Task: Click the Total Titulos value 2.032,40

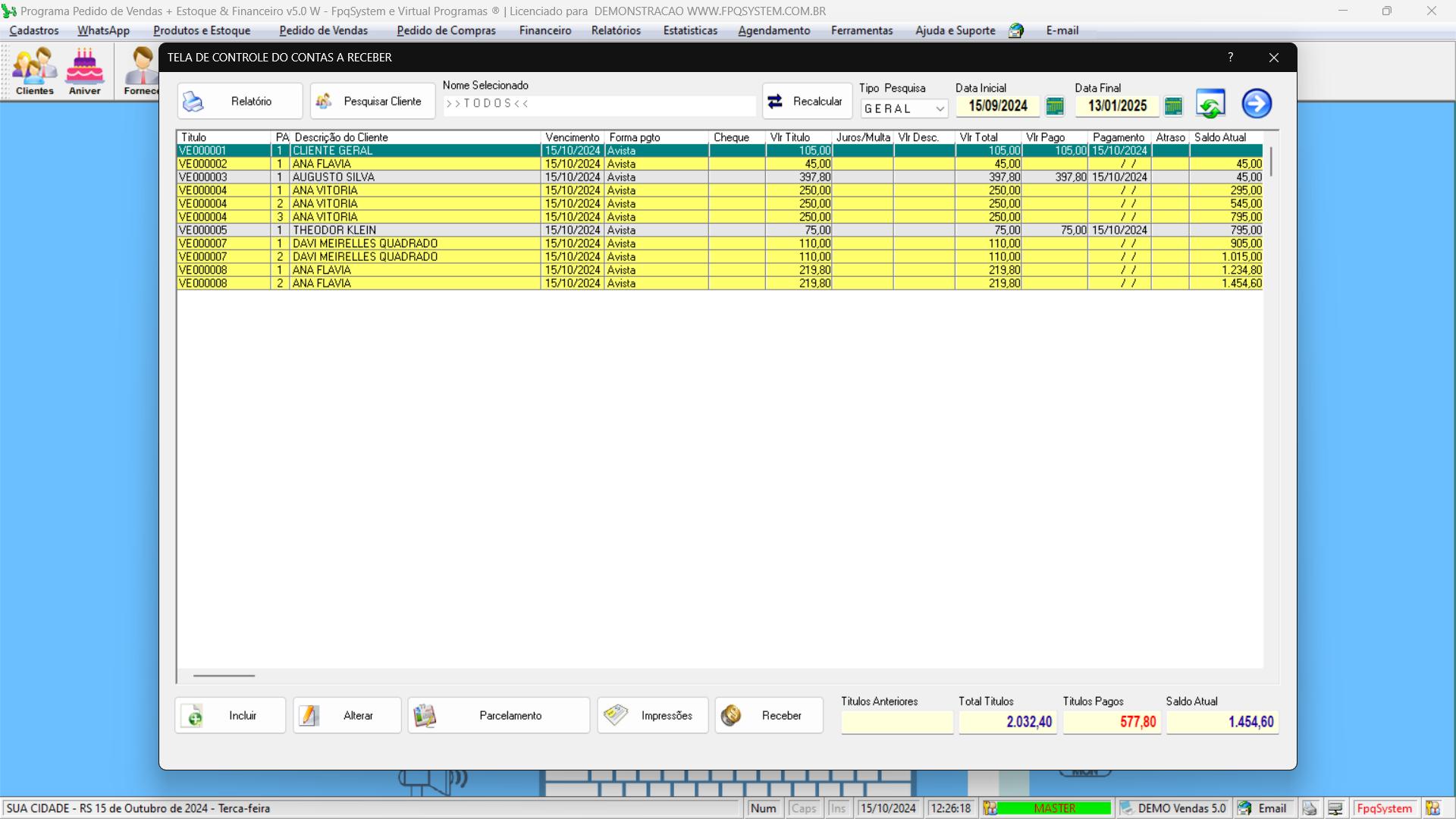Action: point(1008,722)
